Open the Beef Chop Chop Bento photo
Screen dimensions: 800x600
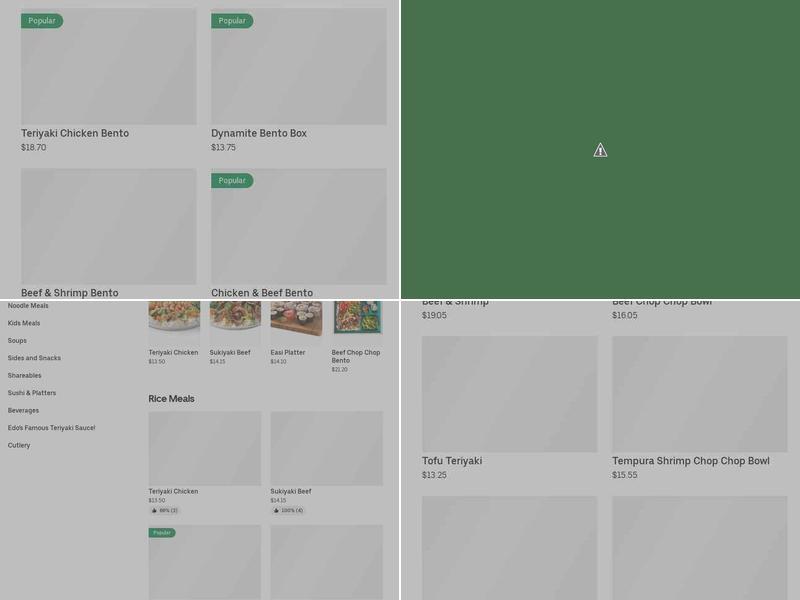pyautogui.click(x=357, y=318)
